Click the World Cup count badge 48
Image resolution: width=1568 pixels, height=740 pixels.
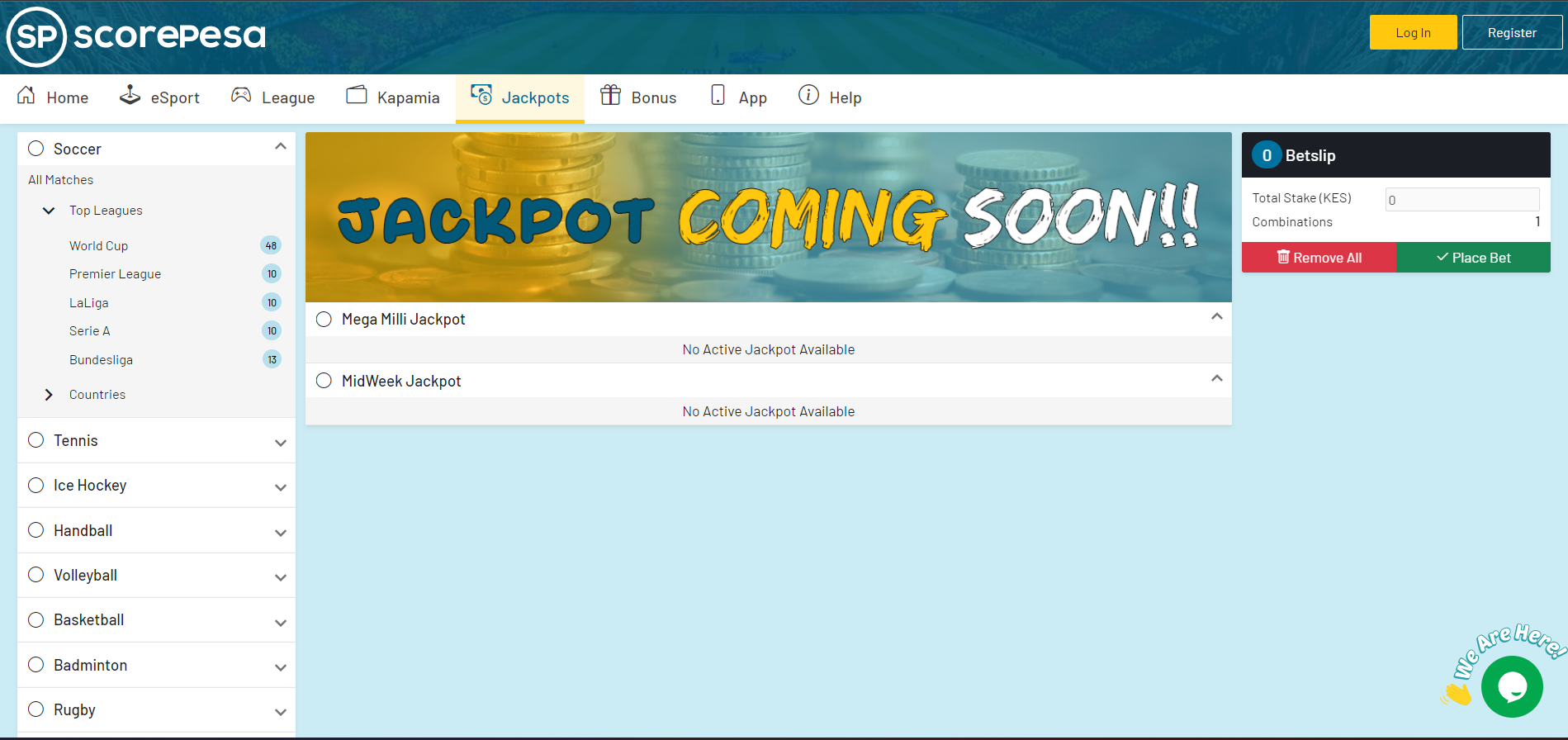click(271, 245)
